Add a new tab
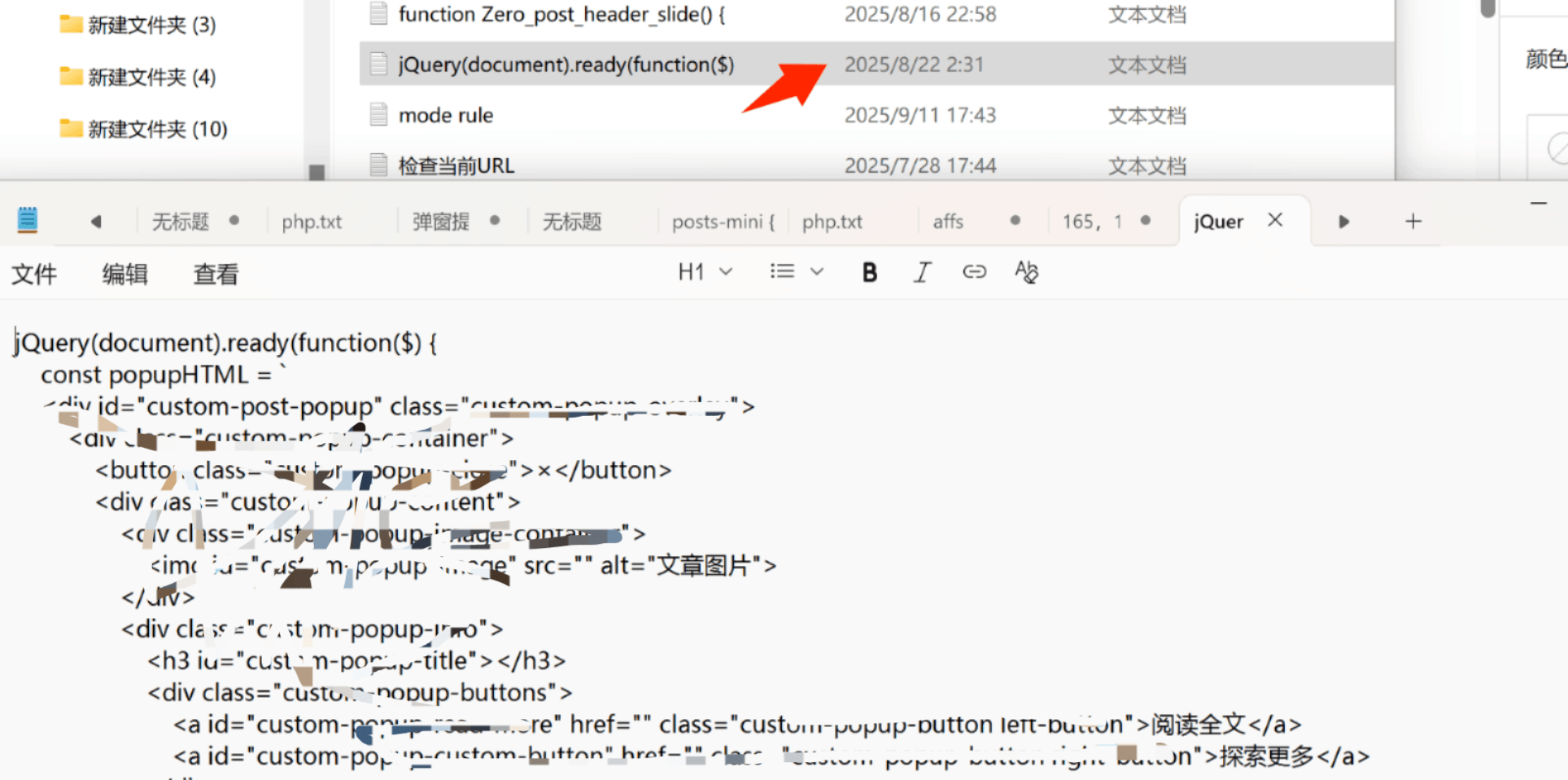The height and width of the screenshot is (780, 1568). pos(1413,221)
